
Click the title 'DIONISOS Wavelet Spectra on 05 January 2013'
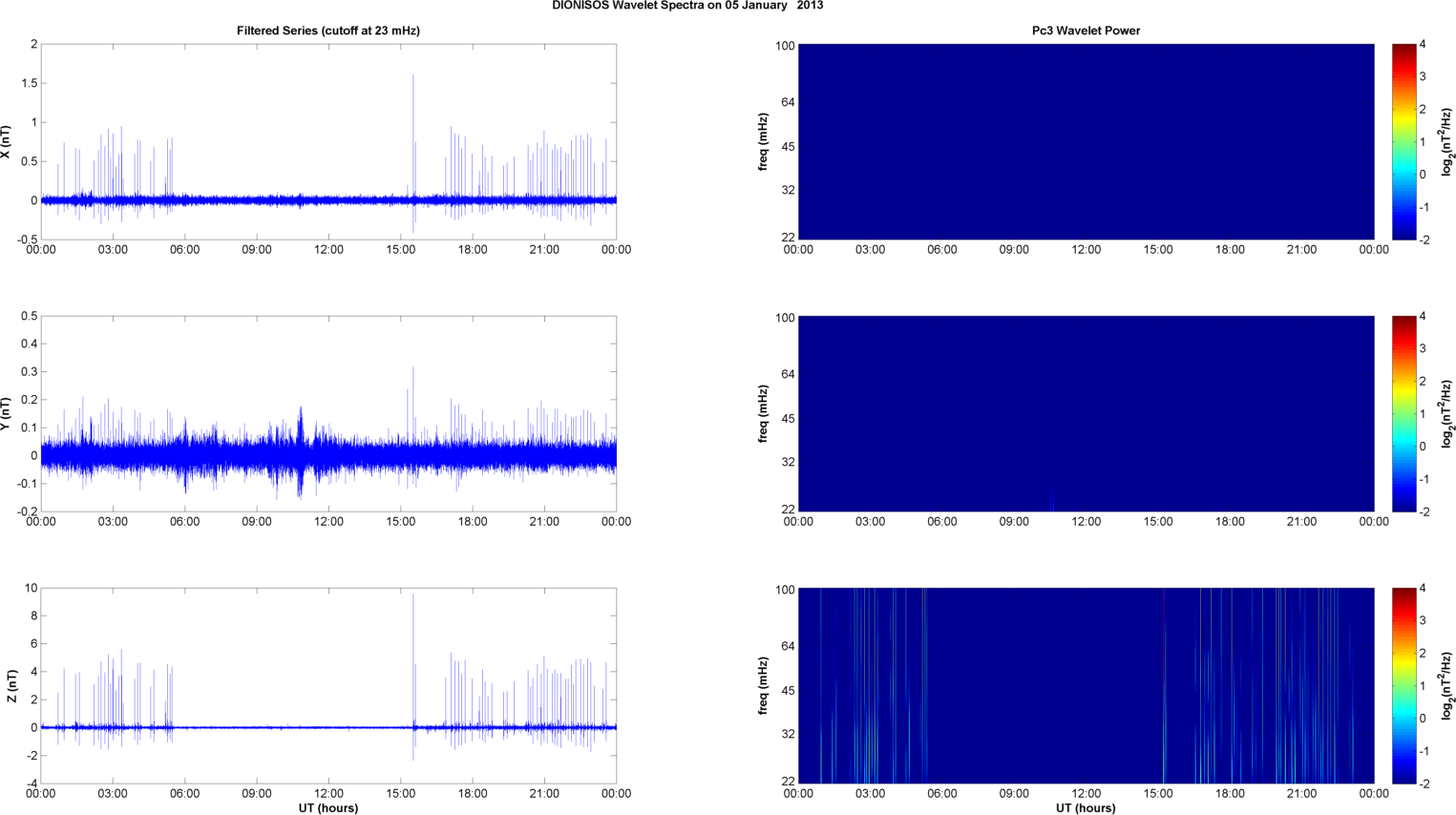pyautogui.click(x=687, y=6)
